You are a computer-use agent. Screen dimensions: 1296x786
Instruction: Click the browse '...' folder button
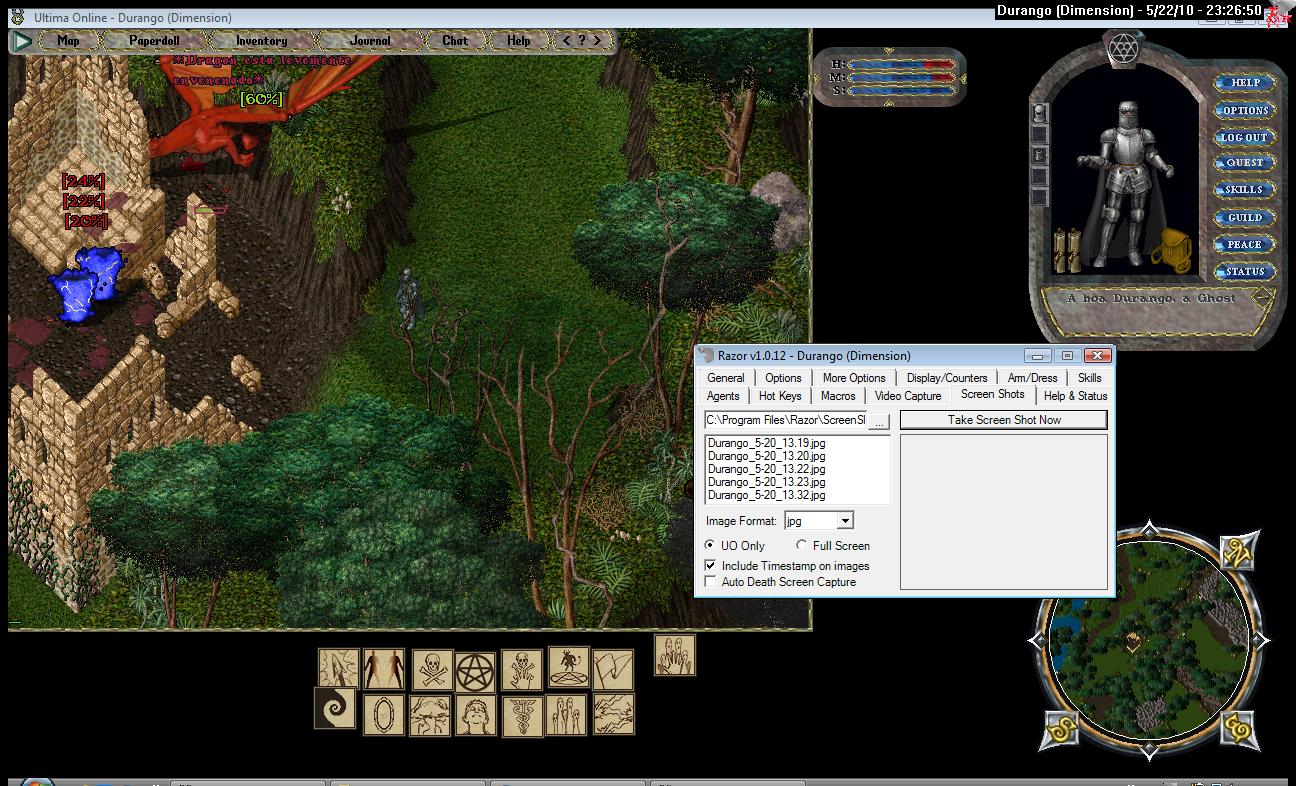[879, 421]
